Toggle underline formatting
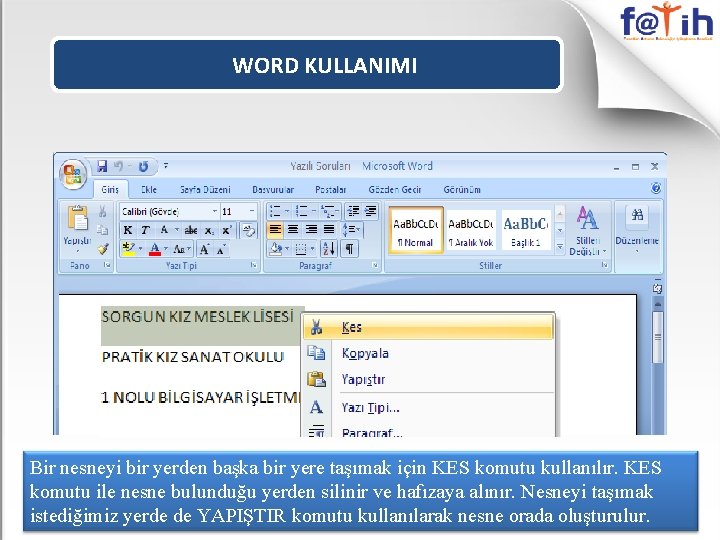Viewport: 720px width, 540px height. pyautogui.click(x=164, y=230)
